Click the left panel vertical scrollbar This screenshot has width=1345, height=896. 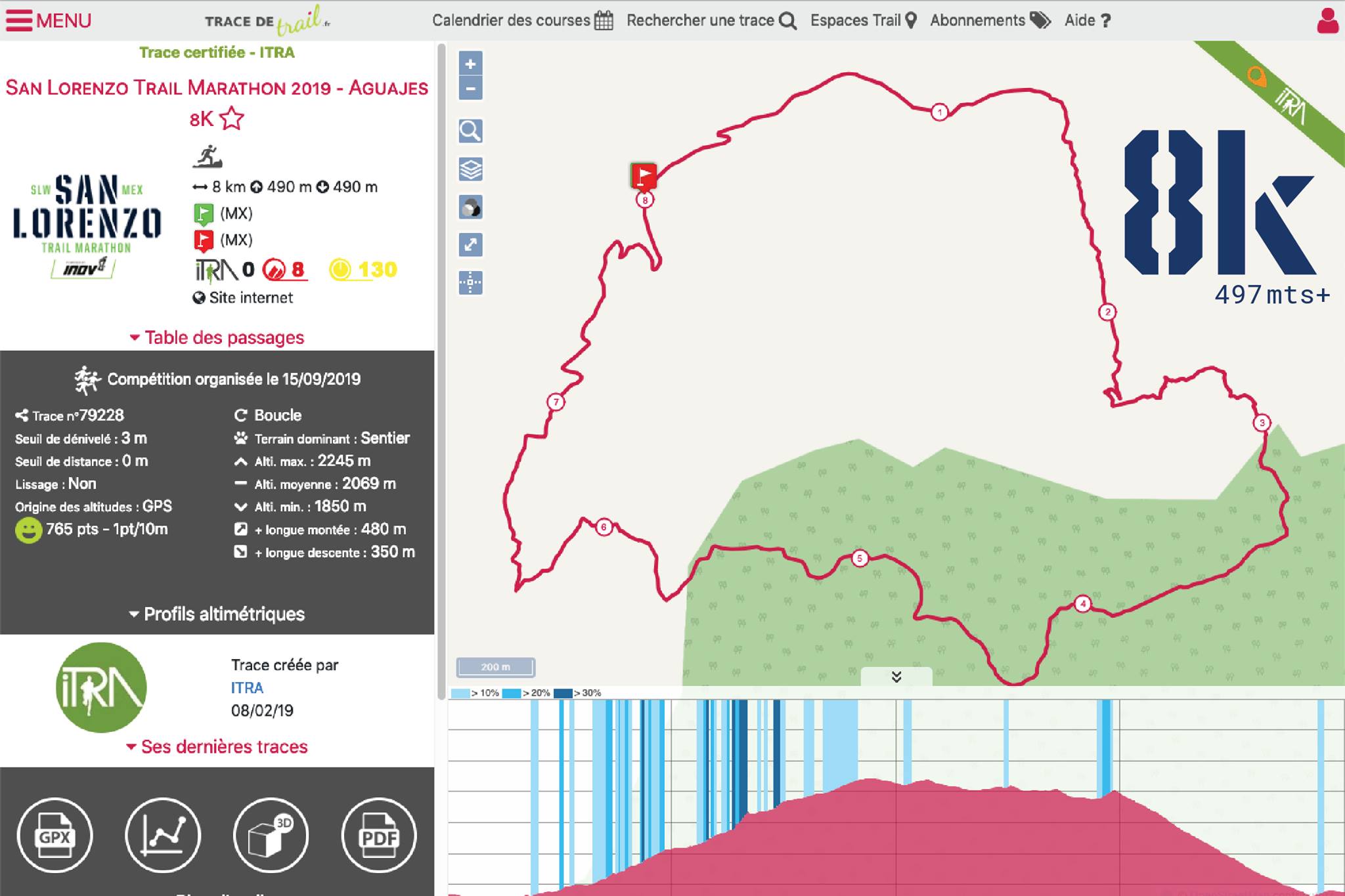pos(441,371)
